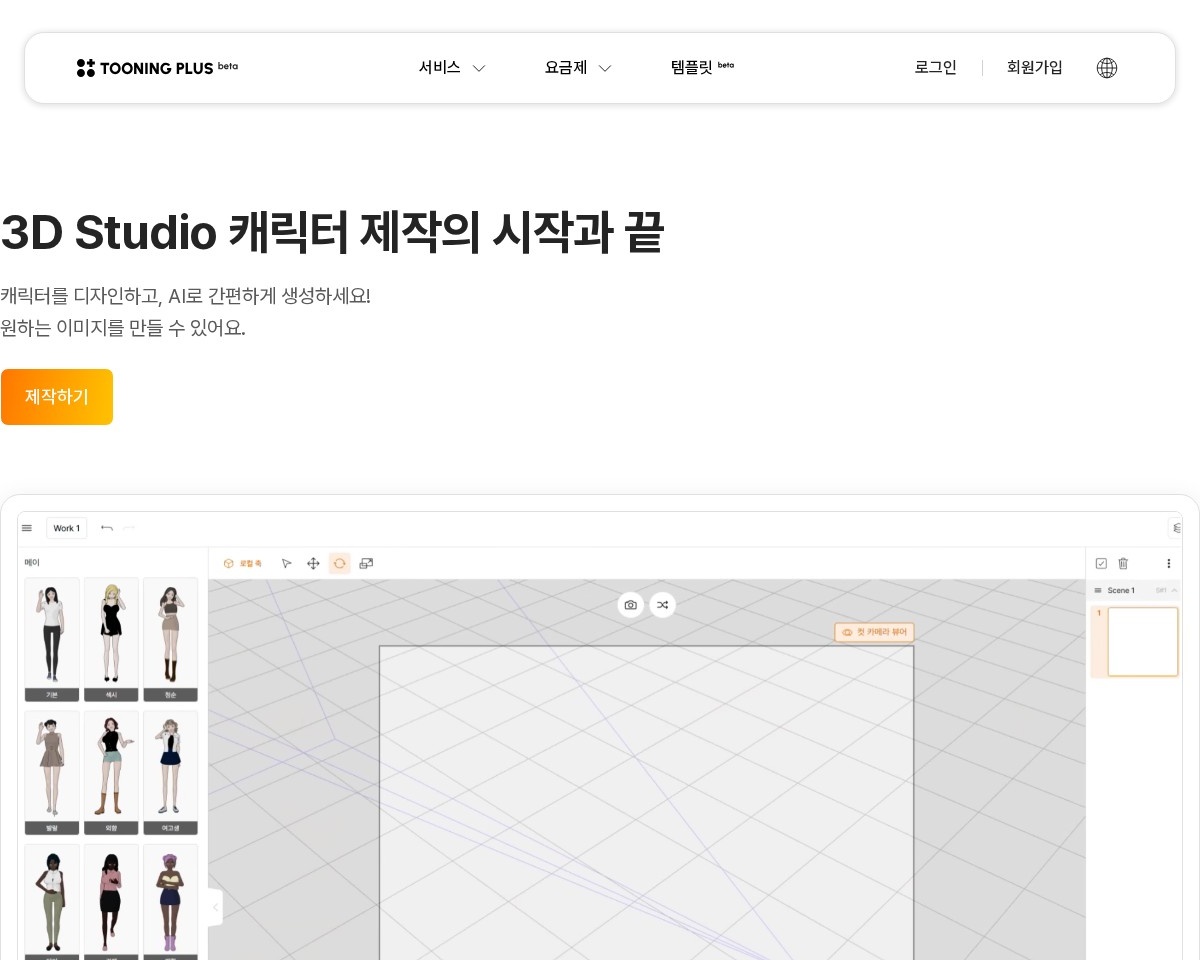Open the hamburger menu in the studio preview

[27, 528]
